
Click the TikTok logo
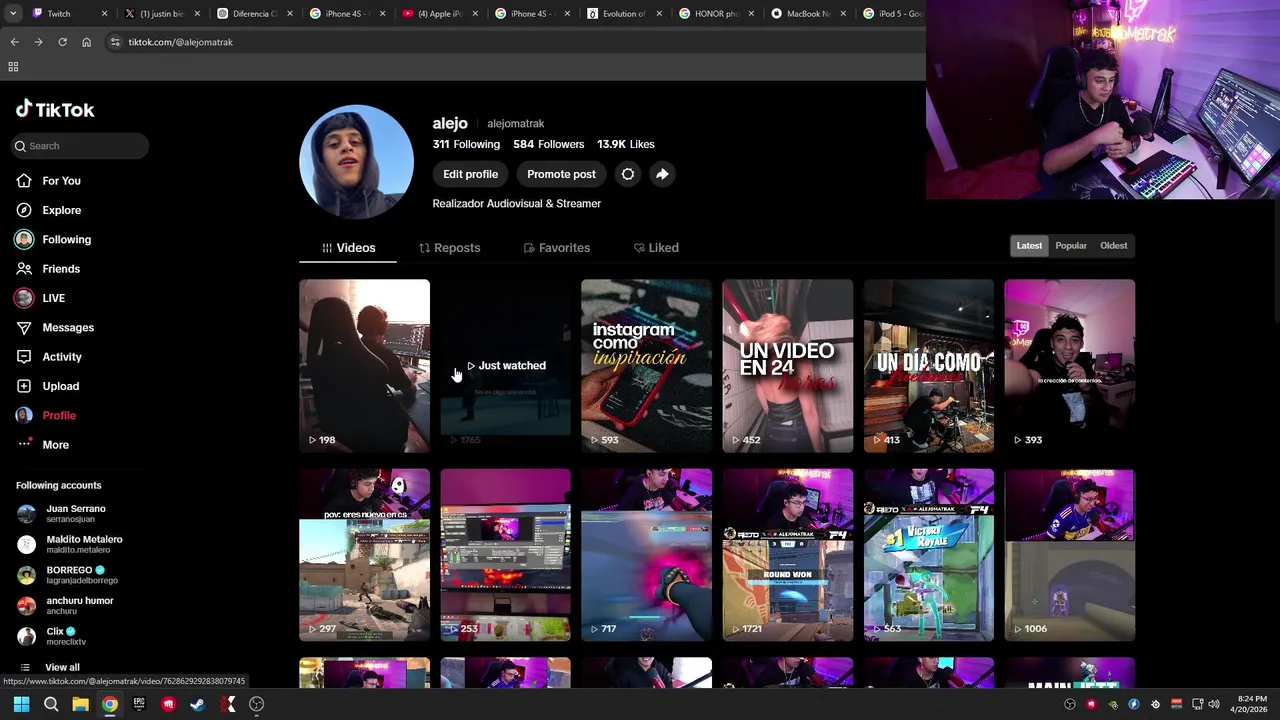point(55,110)
